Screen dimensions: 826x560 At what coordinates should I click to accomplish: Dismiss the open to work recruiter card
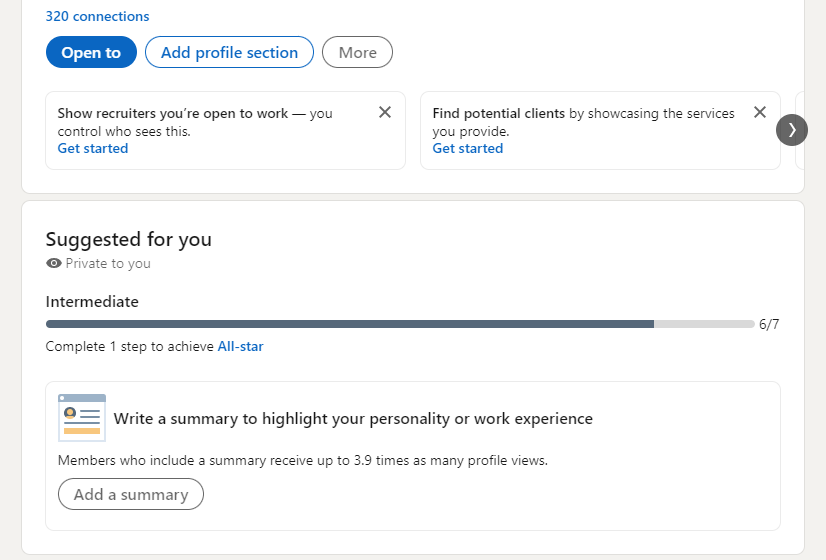pos(385,112)
